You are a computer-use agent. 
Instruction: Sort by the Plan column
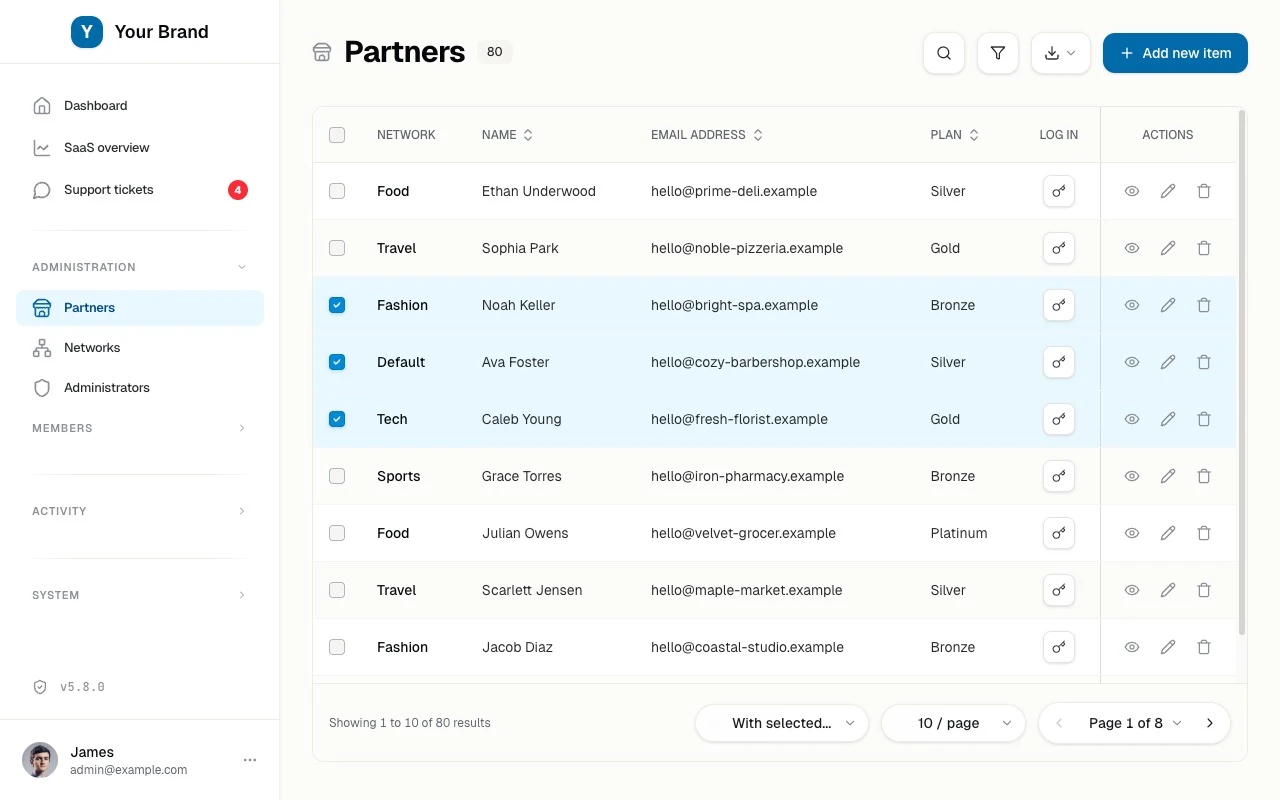[954, 135]
